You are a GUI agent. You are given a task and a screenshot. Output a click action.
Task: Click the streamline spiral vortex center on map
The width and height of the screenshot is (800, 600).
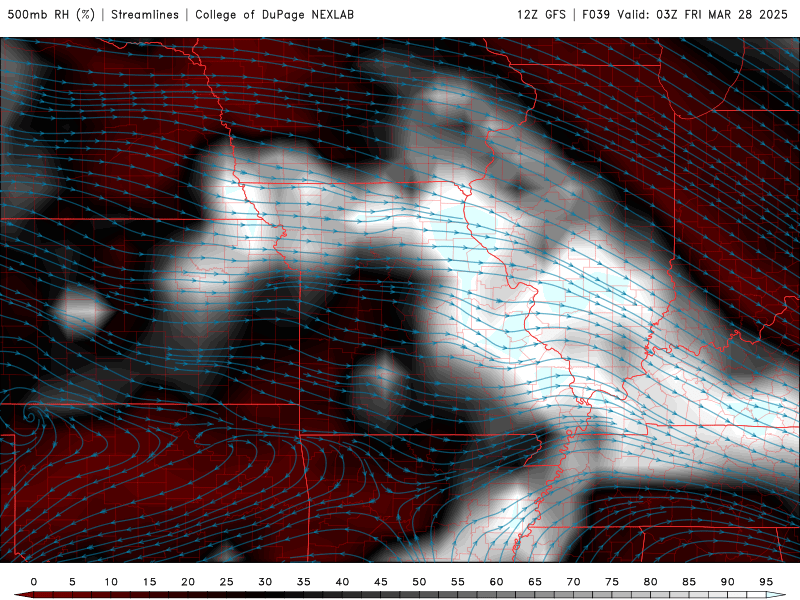(30, 417)
